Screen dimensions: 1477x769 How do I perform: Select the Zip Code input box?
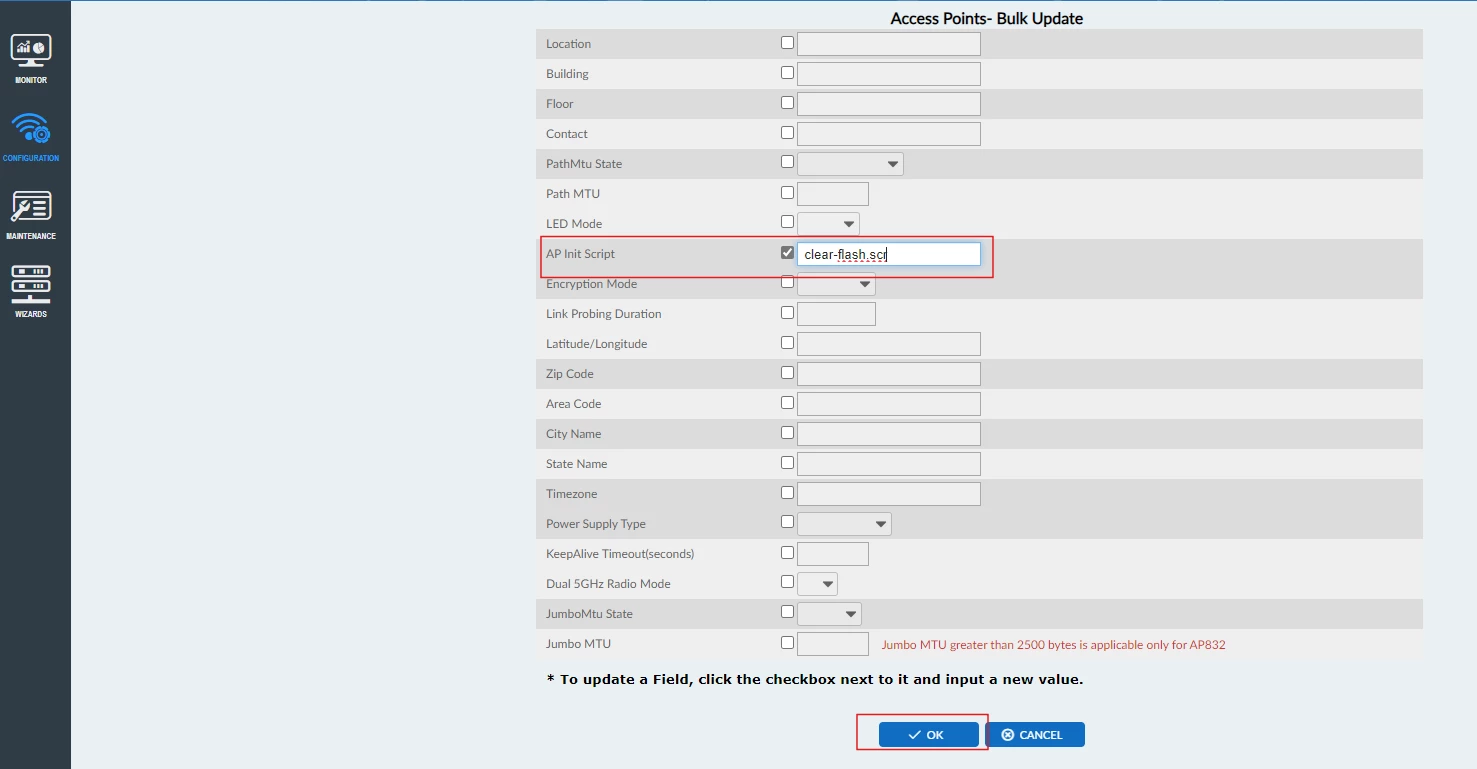(889, 374)
